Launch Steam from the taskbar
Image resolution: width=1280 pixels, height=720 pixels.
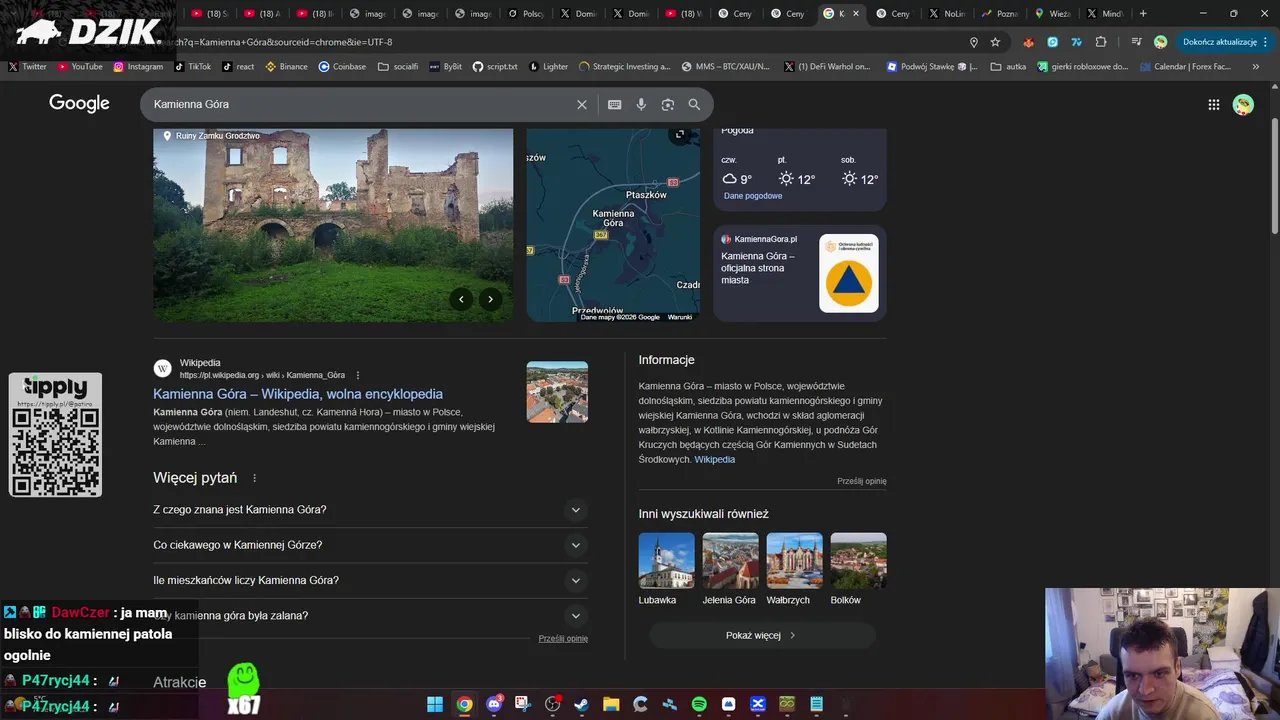581,704
